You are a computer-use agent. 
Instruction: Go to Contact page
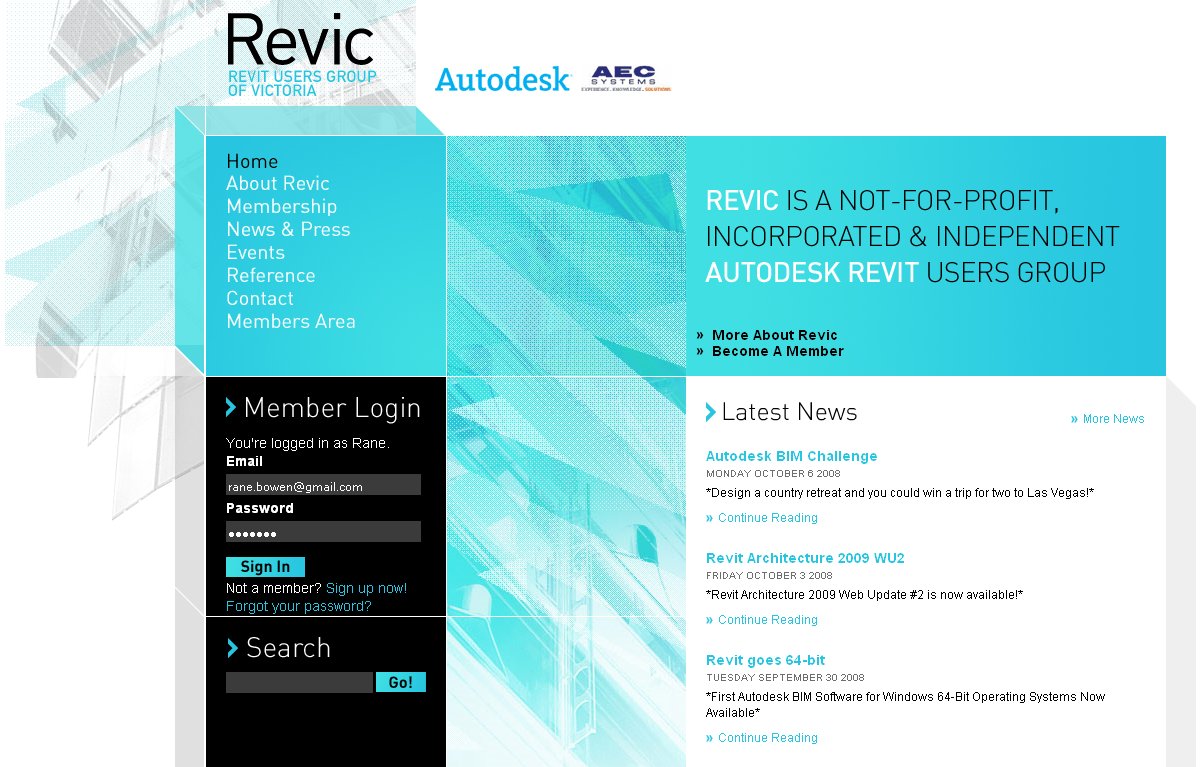pyautogui.click(x=260, y=299)
